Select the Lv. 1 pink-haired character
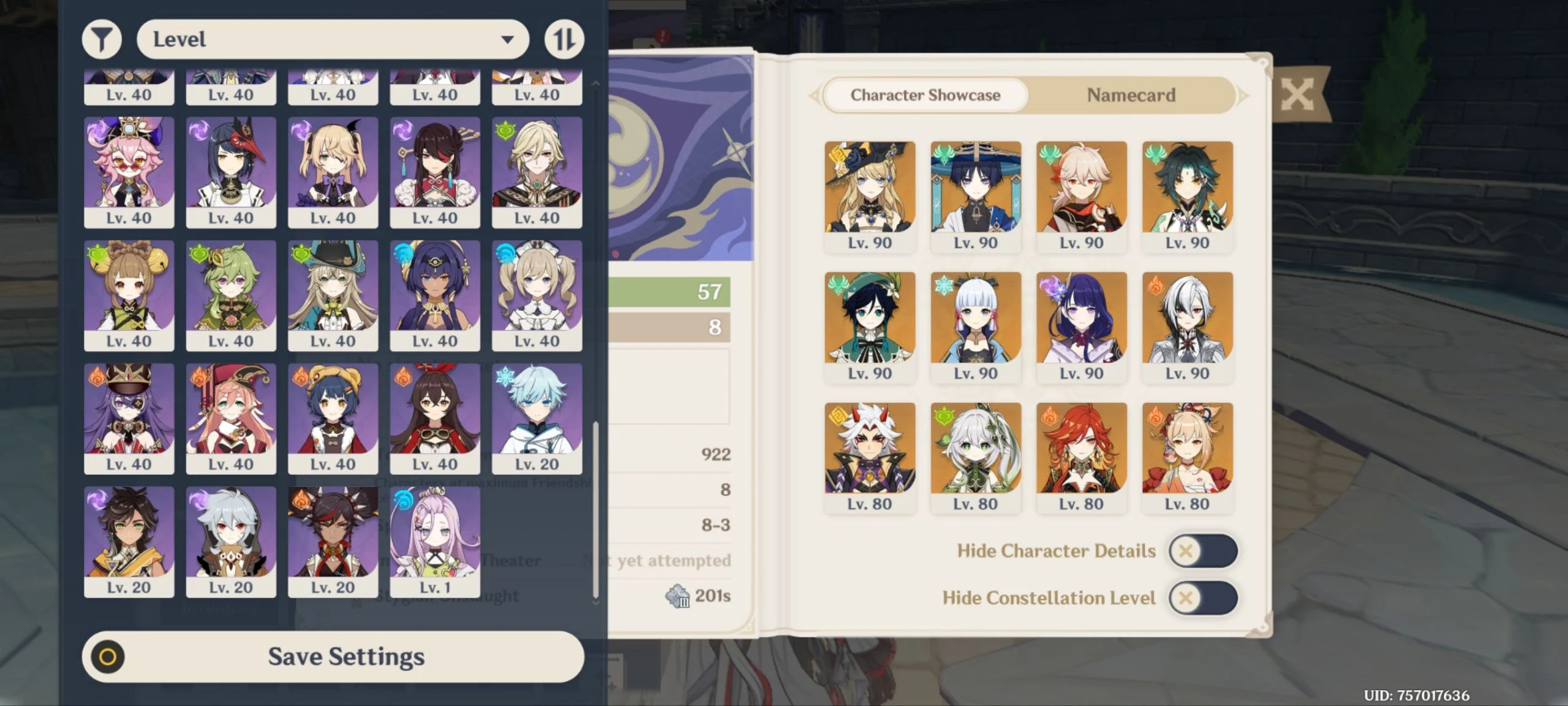The height and width of the screenshot is (706, 1568). click(435, 542)
